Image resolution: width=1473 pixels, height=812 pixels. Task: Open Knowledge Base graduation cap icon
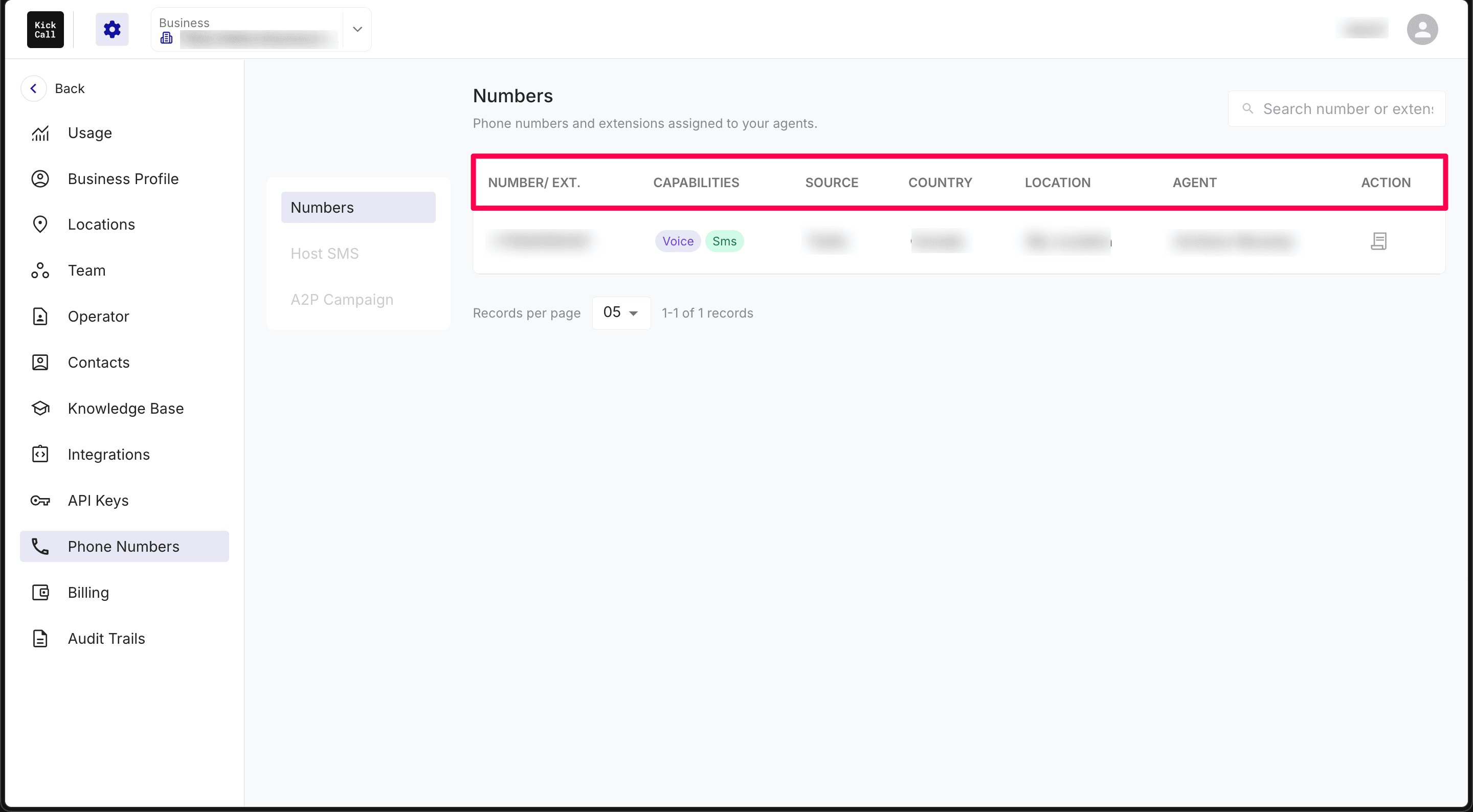pyautogui.click(x=40, y=408)
